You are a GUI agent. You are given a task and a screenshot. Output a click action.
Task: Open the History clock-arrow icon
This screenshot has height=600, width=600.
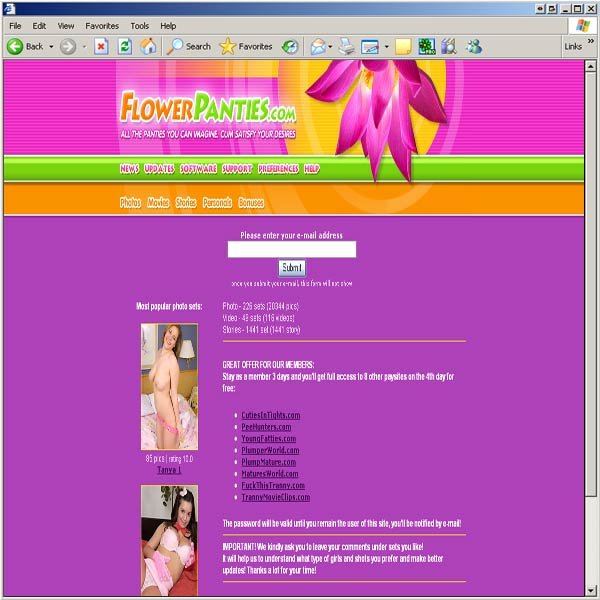point(290,47)
